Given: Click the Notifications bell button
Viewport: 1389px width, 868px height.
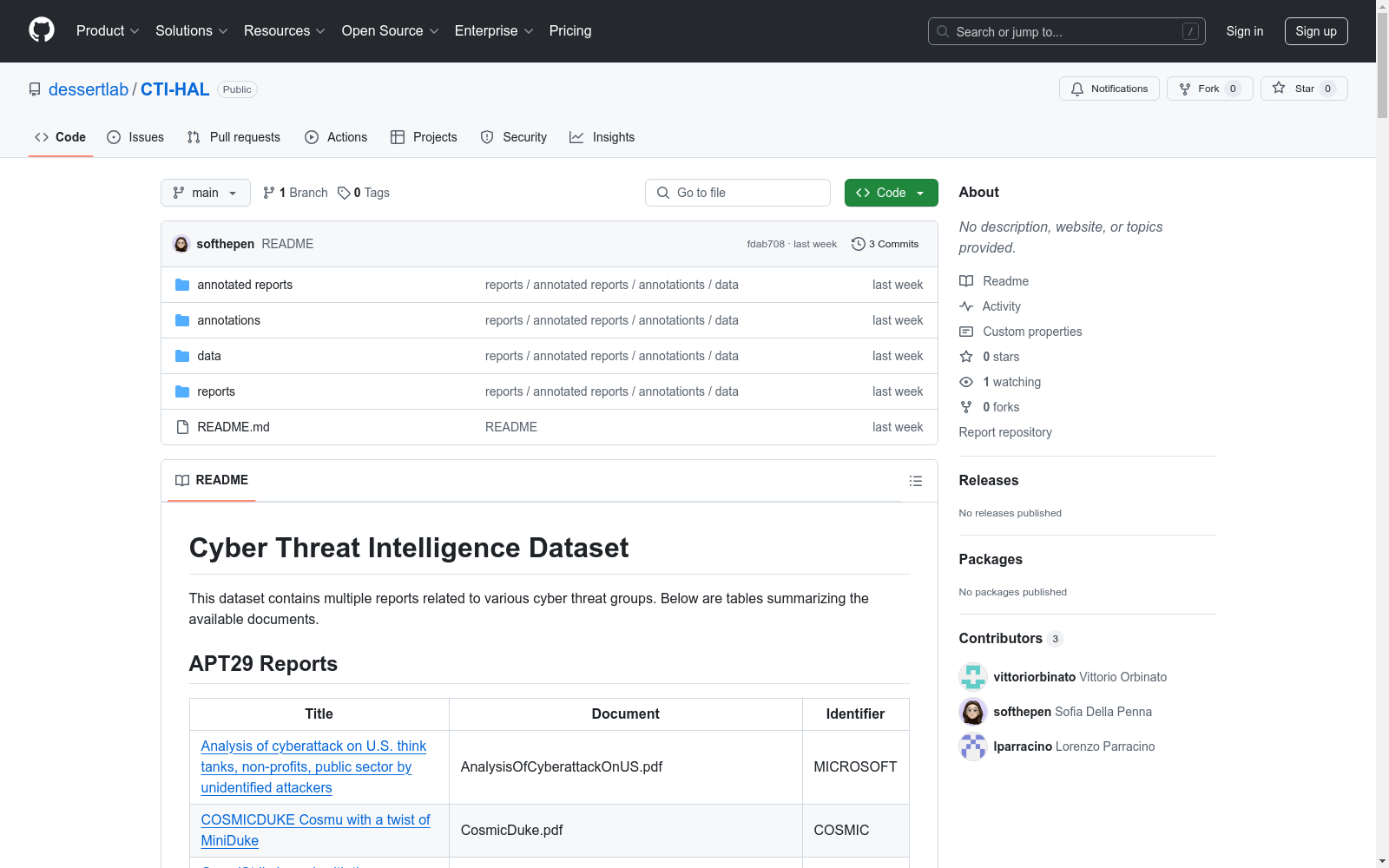Looking at the screenshot, I should pyautogui.click(x=1109, y=89).
